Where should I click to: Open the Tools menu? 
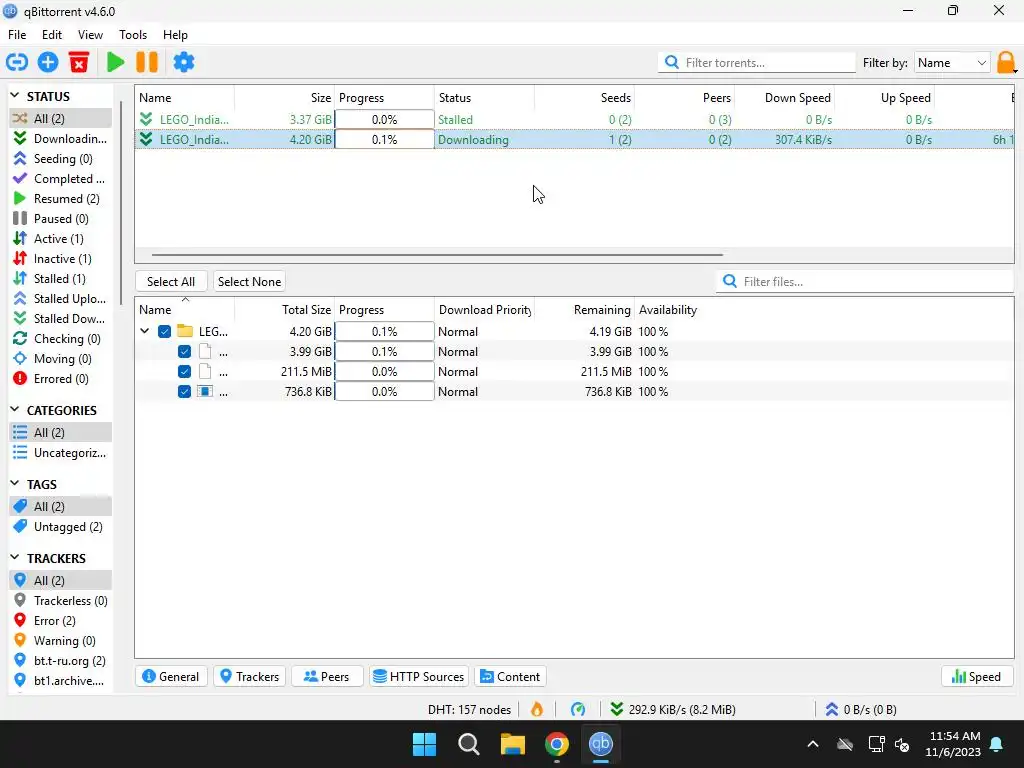click(133, 35)
